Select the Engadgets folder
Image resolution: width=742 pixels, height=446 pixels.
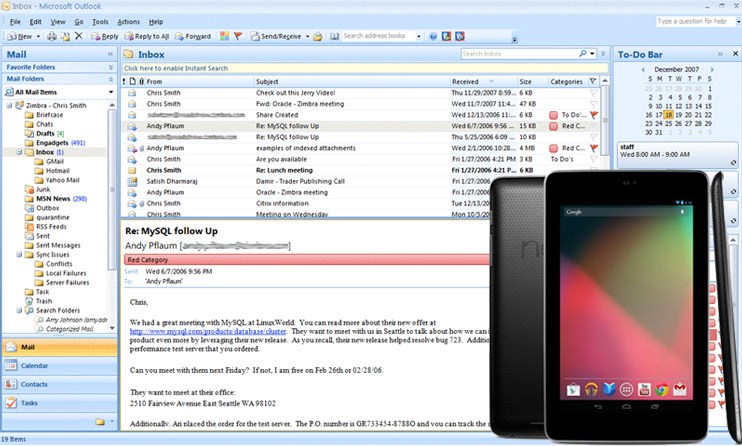point(55,143)
